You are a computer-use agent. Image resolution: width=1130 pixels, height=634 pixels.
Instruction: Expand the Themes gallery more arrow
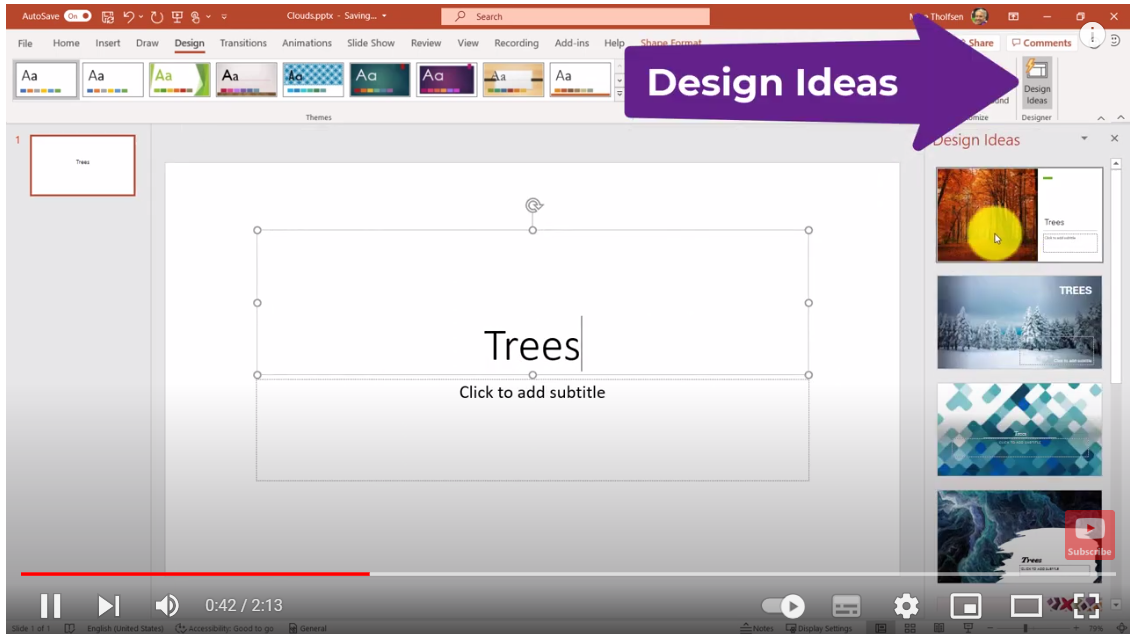click(619, 93)
